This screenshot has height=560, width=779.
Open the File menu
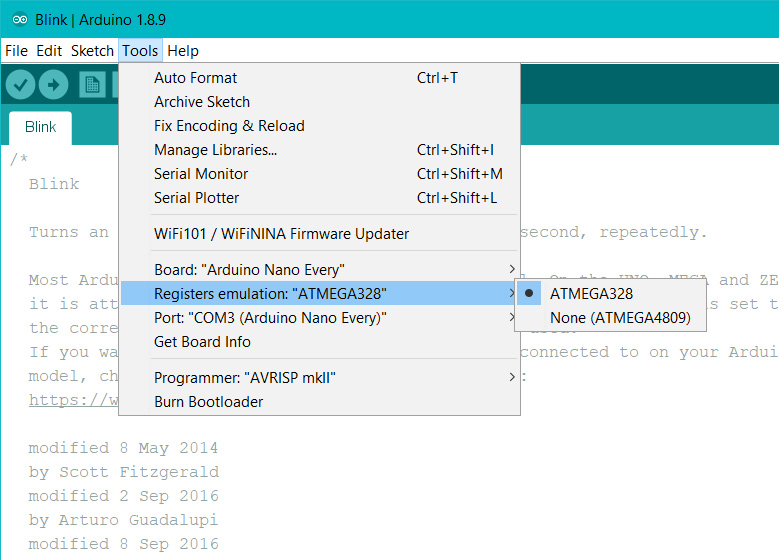pyautogui.click(x=16, y=51)
